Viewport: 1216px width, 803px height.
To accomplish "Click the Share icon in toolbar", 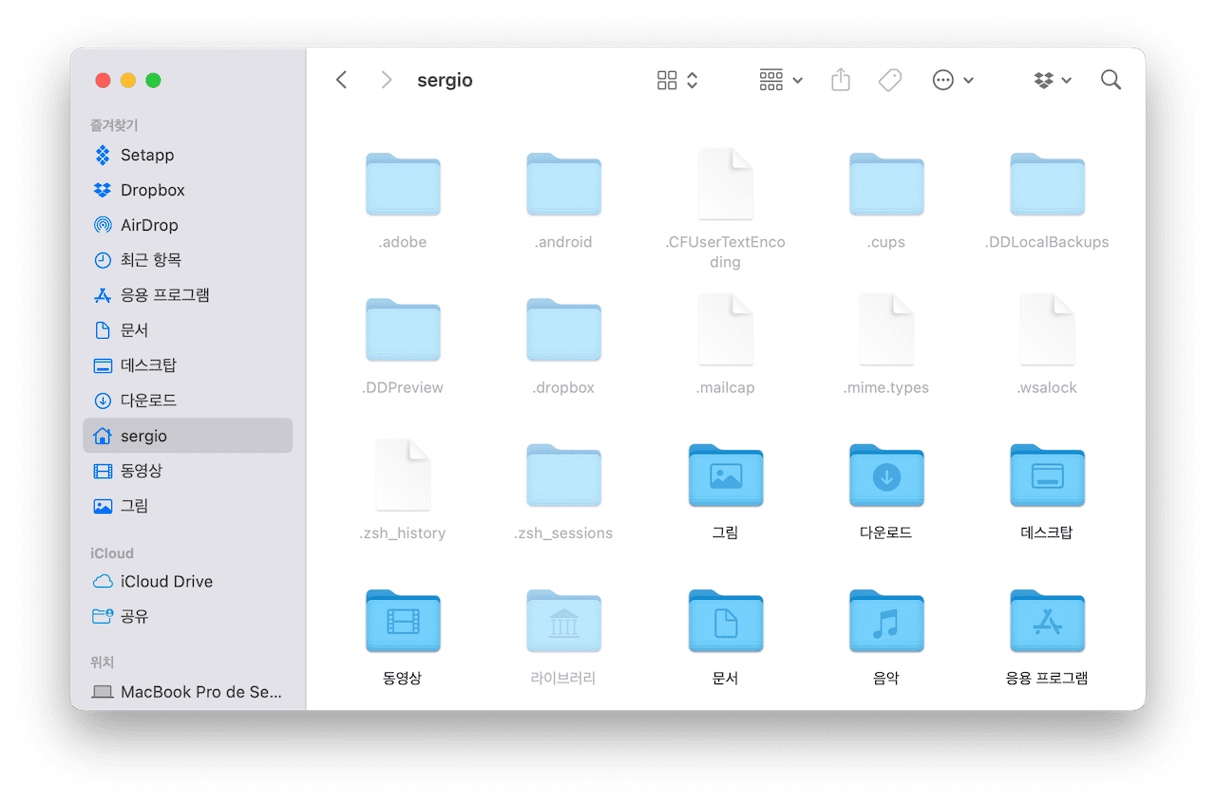I will [x=840, y=80].
